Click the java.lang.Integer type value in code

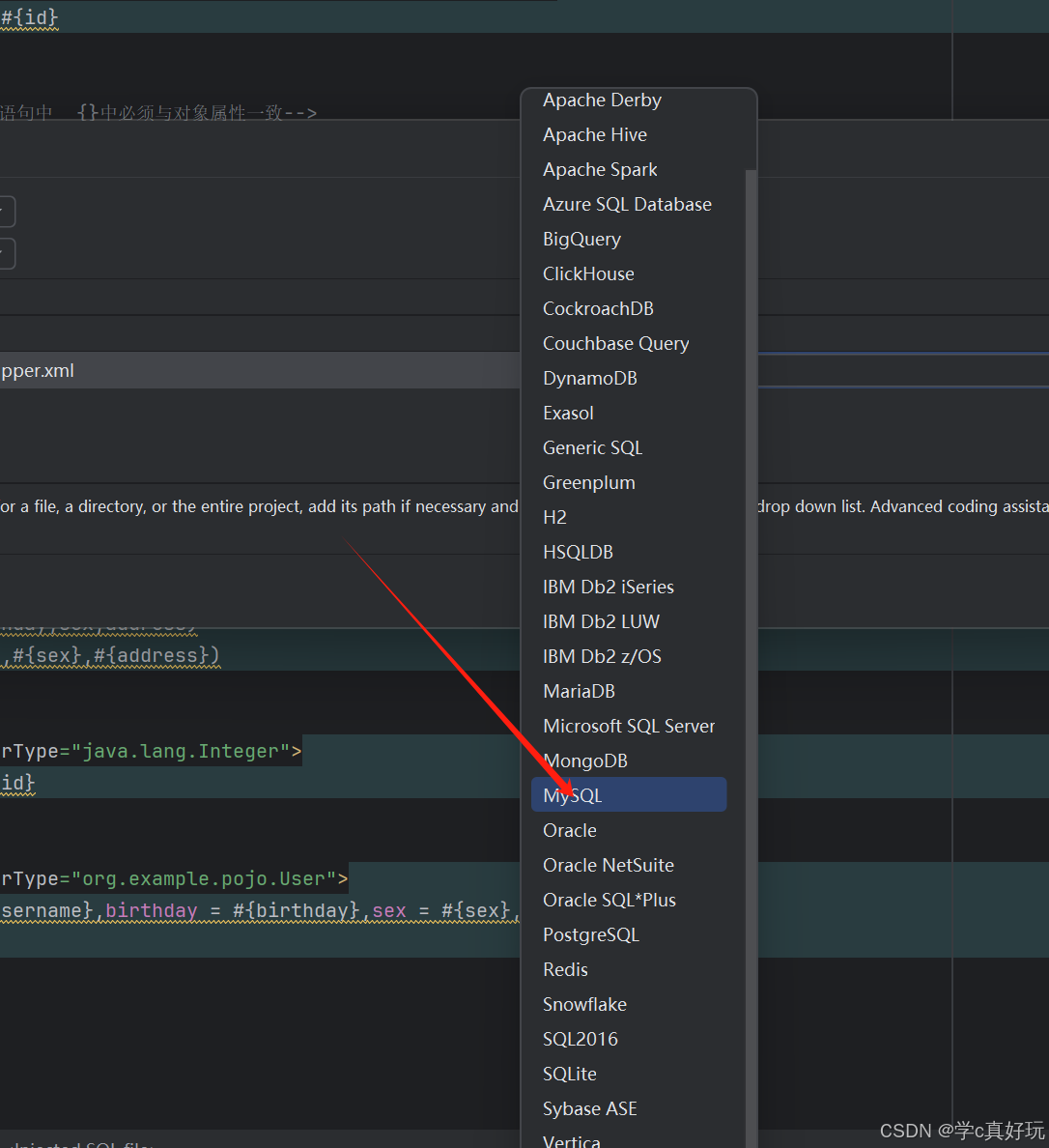(x=180, y=751)
